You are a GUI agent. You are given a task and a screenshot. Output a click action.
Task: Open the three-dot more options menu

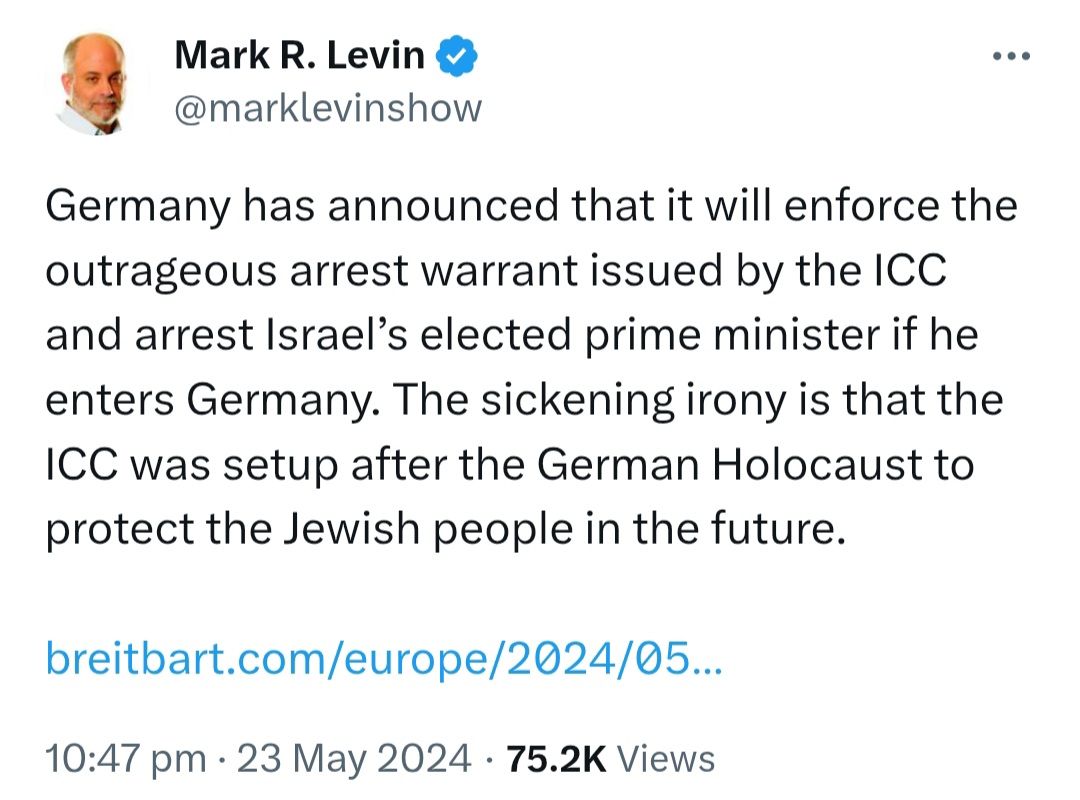pos(1011,56)
